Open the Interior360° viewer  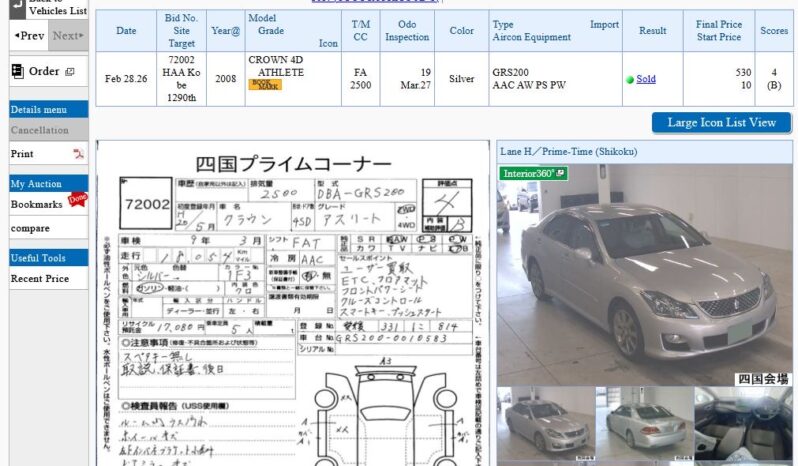[533, 173]
